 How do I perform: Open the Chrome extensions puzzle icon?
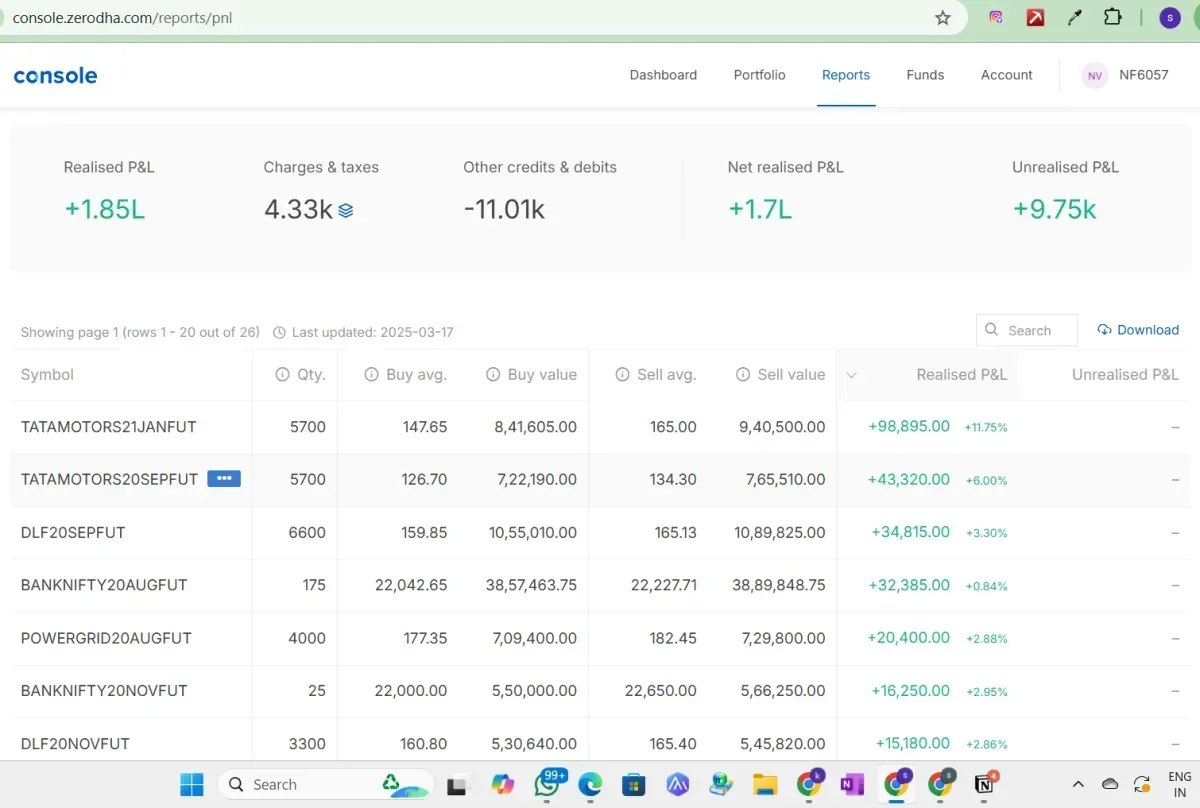click(x=1112, y=17)
